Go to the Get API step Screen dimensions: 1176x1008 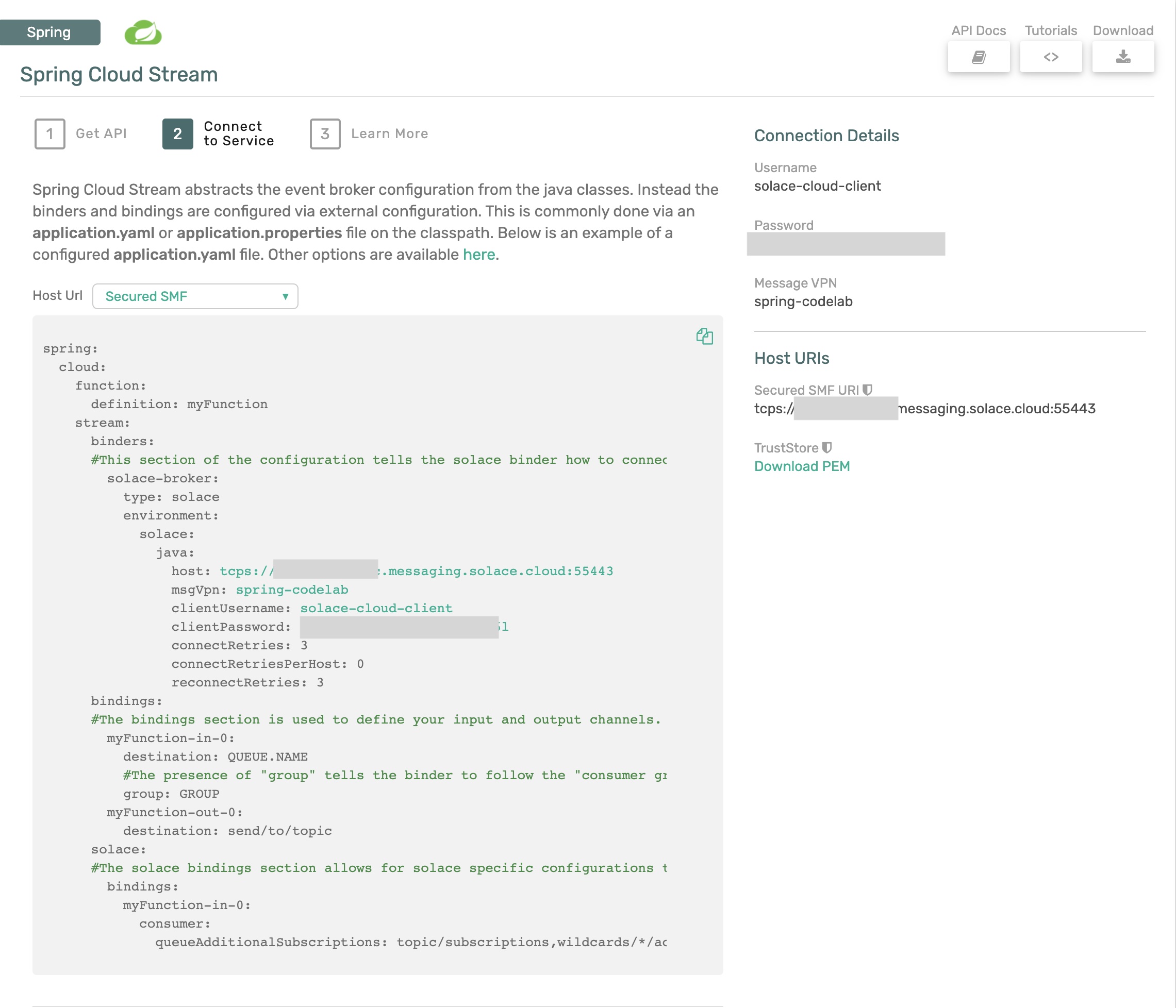point(101,134)
